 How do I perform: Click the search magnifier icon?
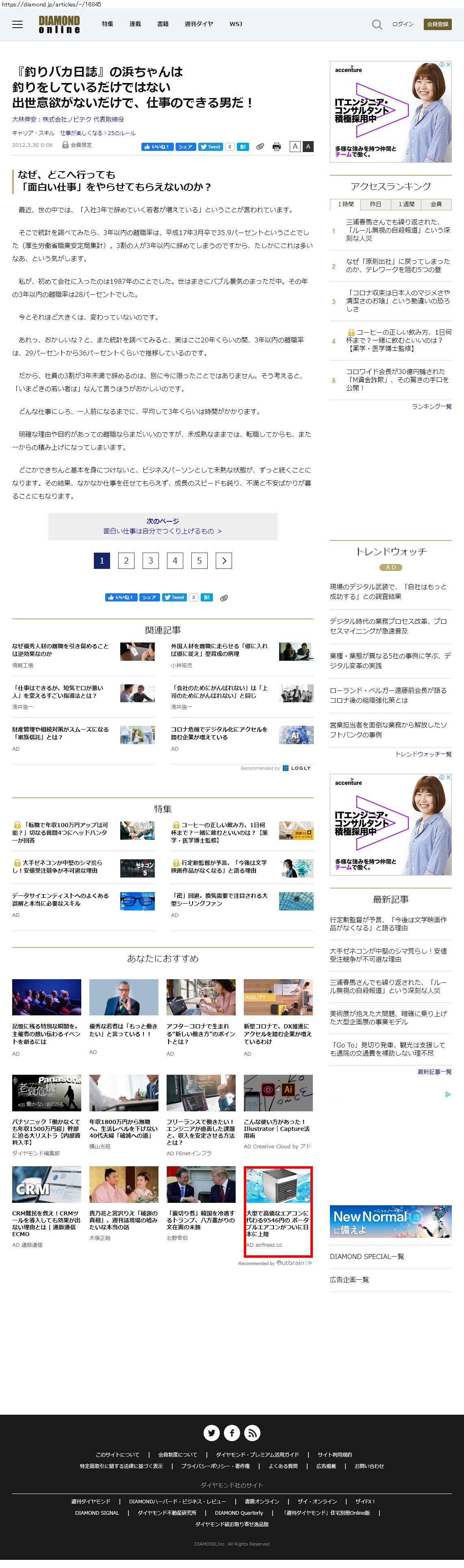point(376,24)
